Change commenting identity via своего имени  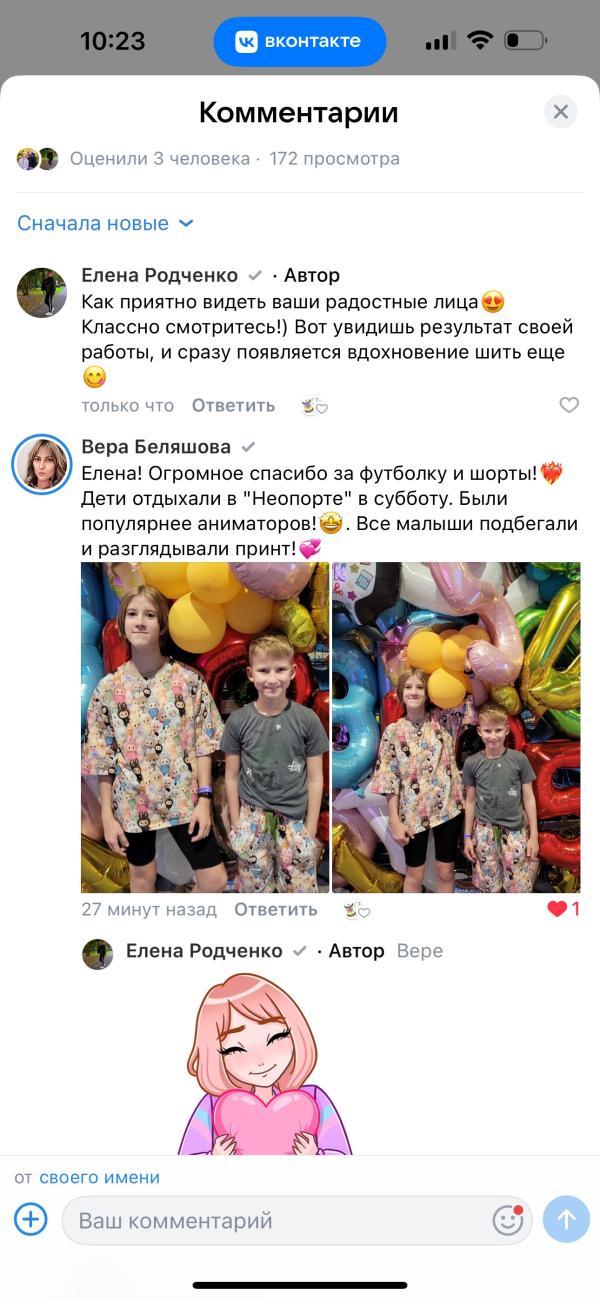point(99,1177)
